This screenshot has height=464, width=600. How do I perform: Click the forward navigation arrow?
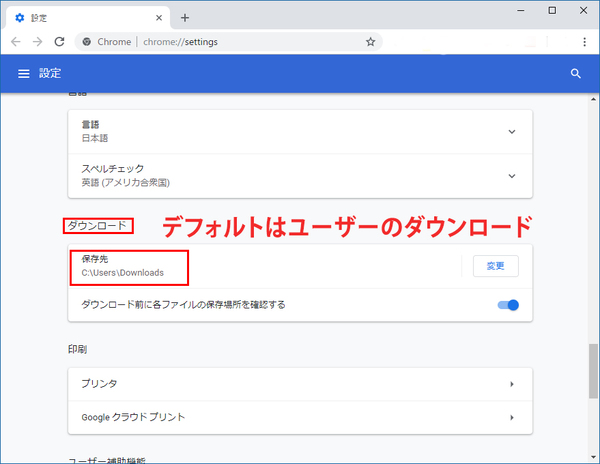(37, 42)
